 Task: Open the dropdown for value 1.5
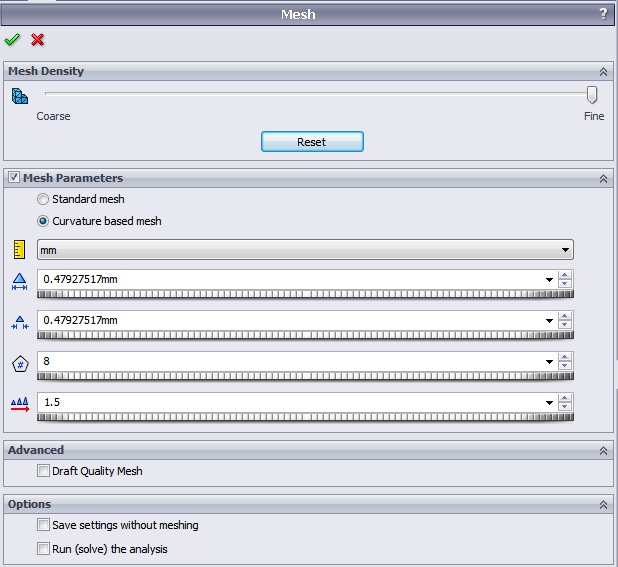click(549, 403)
